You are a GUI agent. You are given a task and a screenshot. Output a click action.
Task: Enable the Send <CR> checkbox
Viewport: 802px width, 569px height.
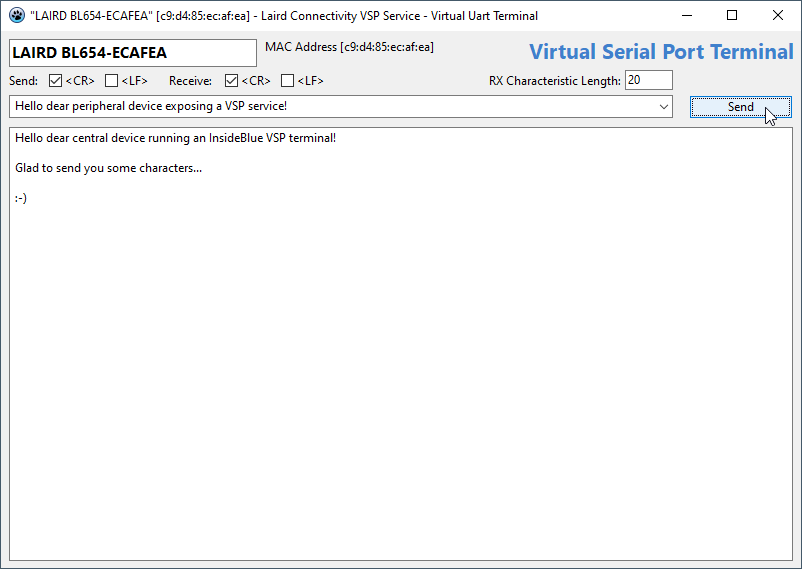coord(55,81)
